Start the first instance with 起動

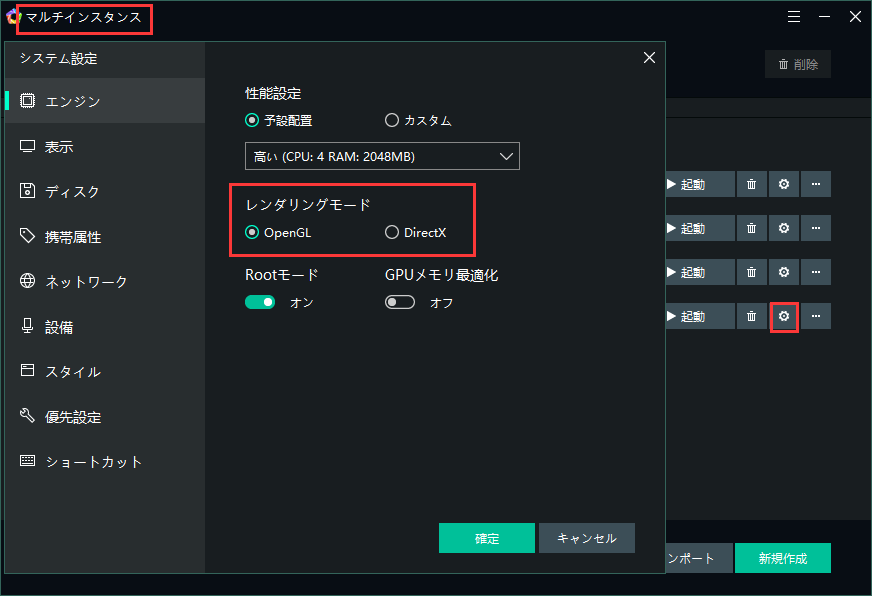pyautogui.click(x=686, y=185)
